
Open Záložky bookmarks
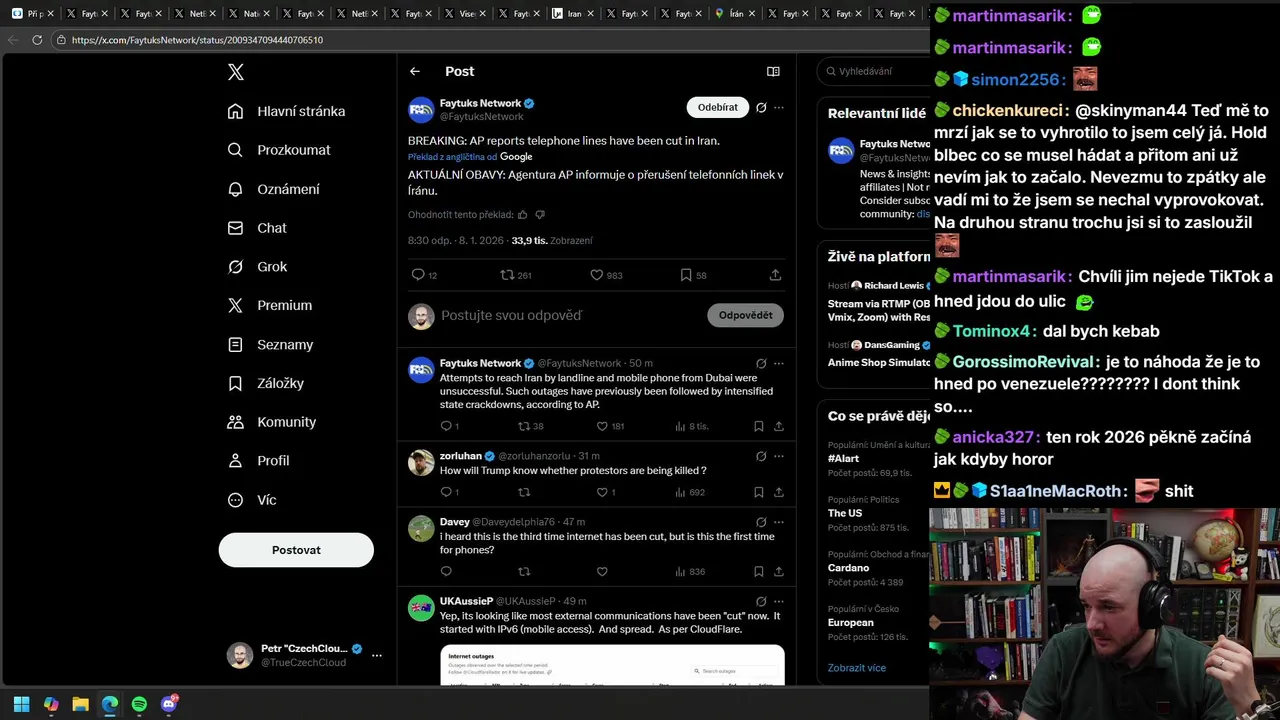click(x=266, y=383)
